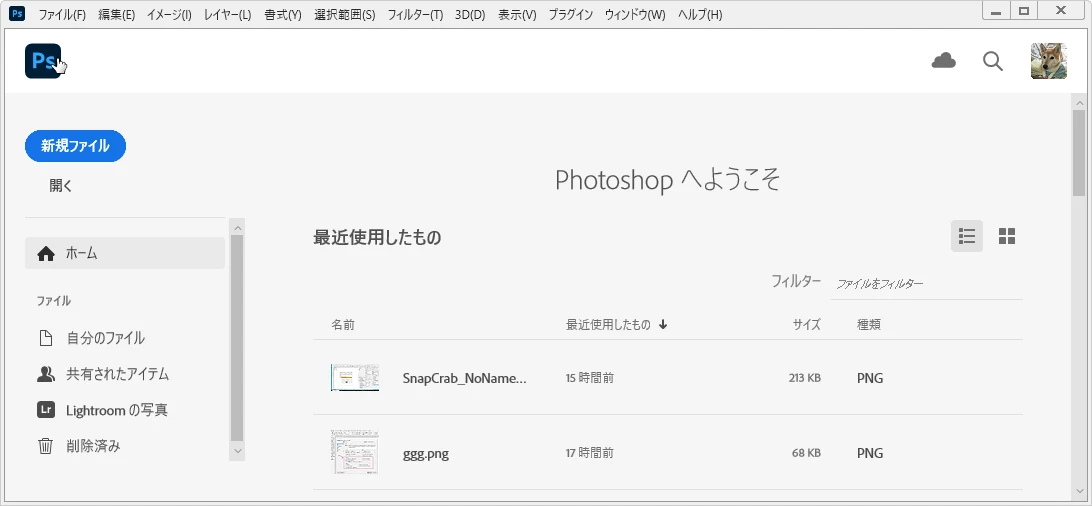Image resolution: width=1092 pixels, height=506 pixels.
Task: Open the cloud sync status icon
Action: 944,61
